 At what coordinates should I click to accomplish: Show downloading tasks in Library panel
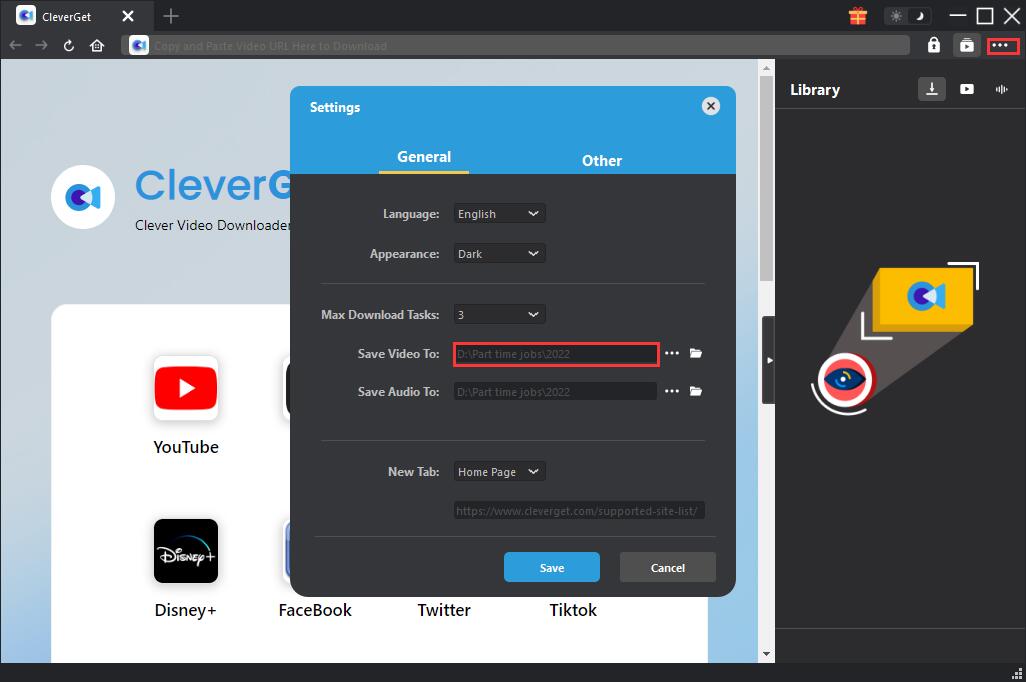coord(931,89)
